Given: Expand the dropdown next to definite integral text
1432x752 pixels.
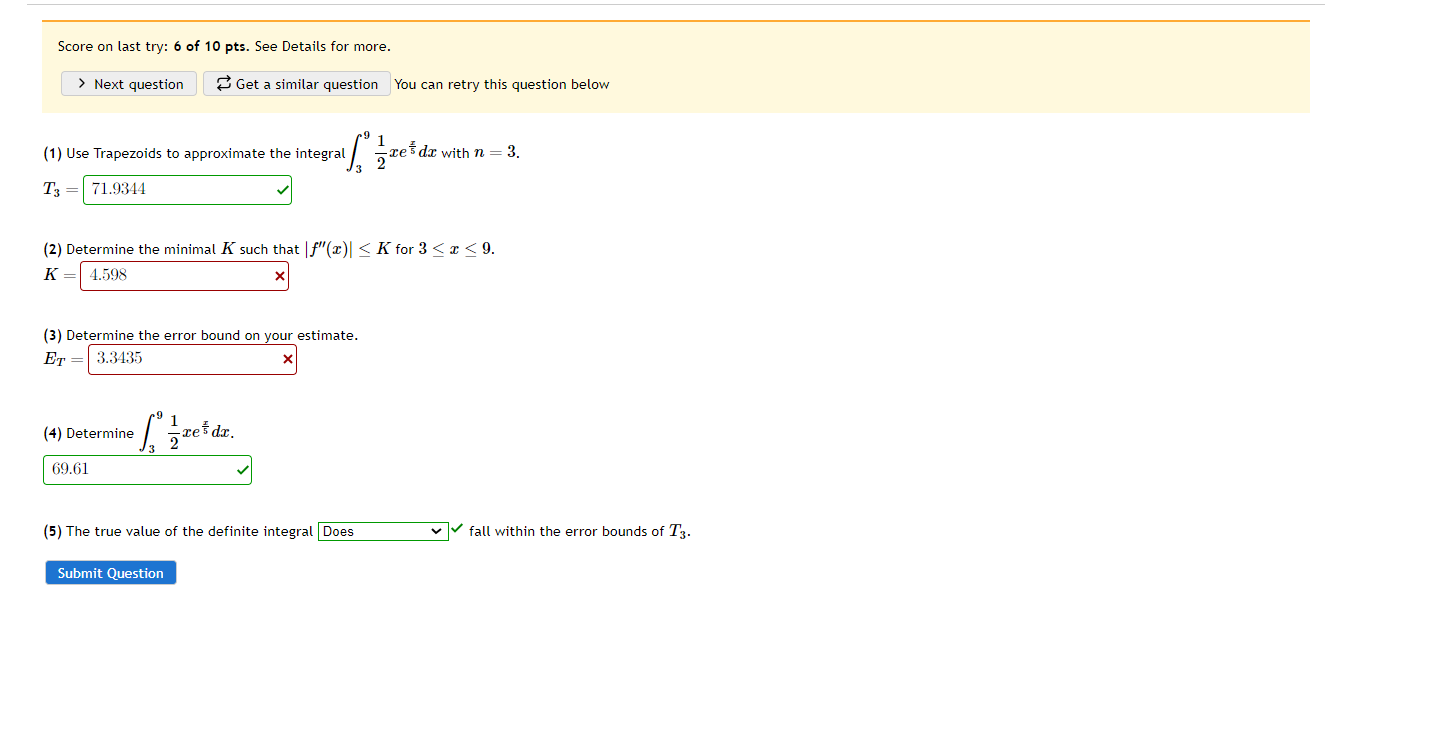Looking at the screenshot, I should 383,531.
